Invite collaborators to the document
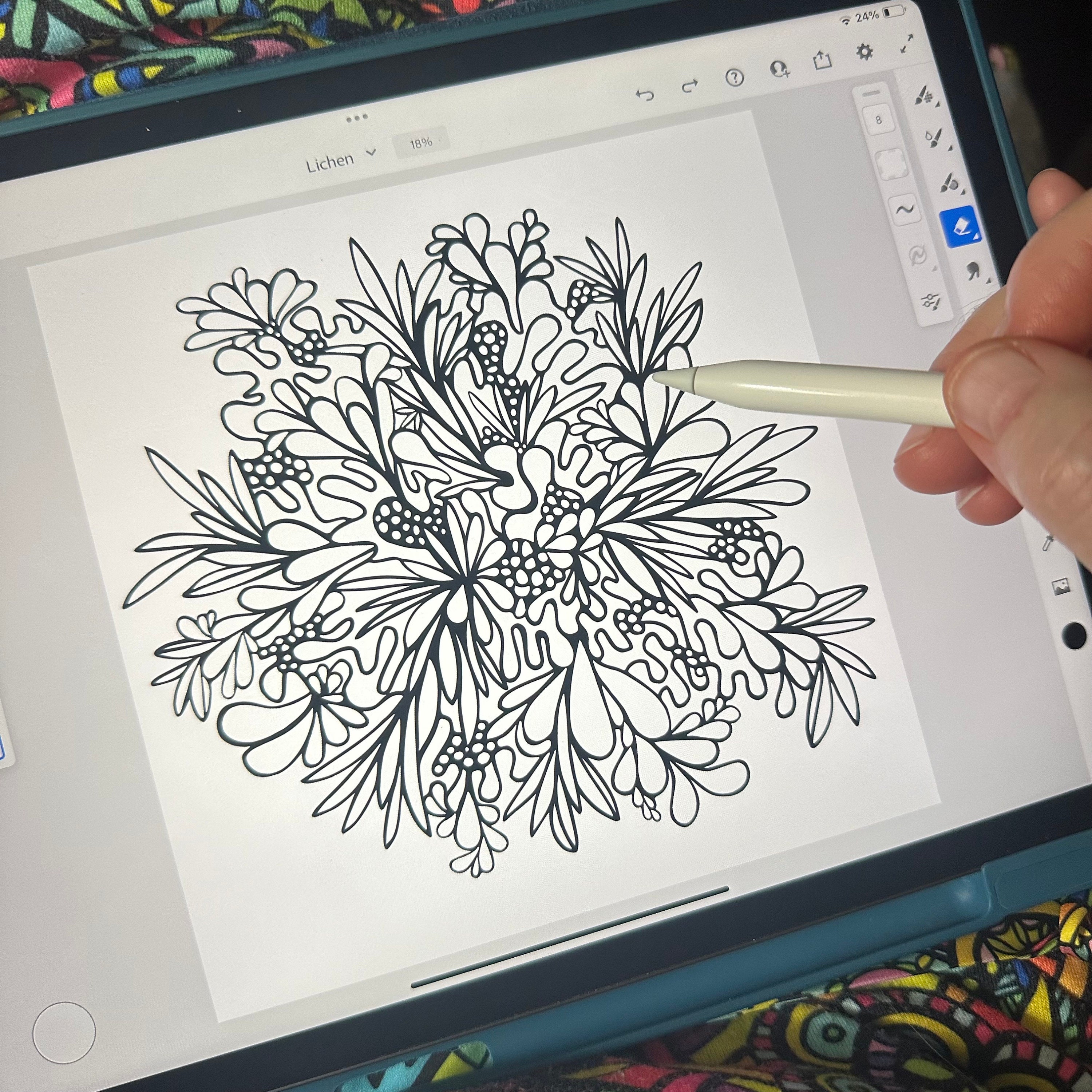The width and height of the screenshot is (1092, 1092). tap(779, 68)
